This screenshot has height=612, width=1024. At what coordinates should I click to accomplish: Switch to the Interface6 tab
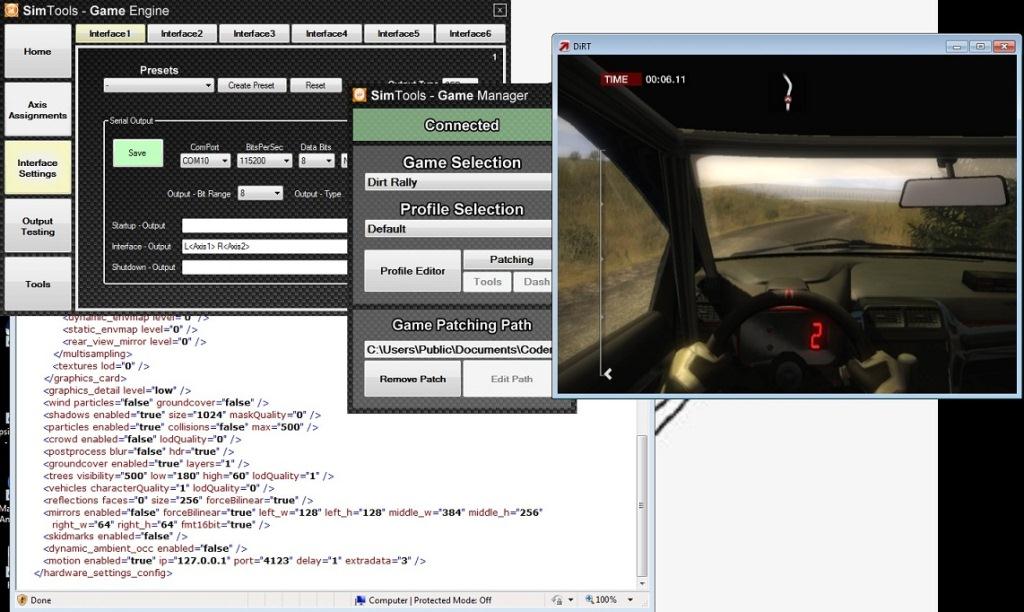(x=469, y=33)
